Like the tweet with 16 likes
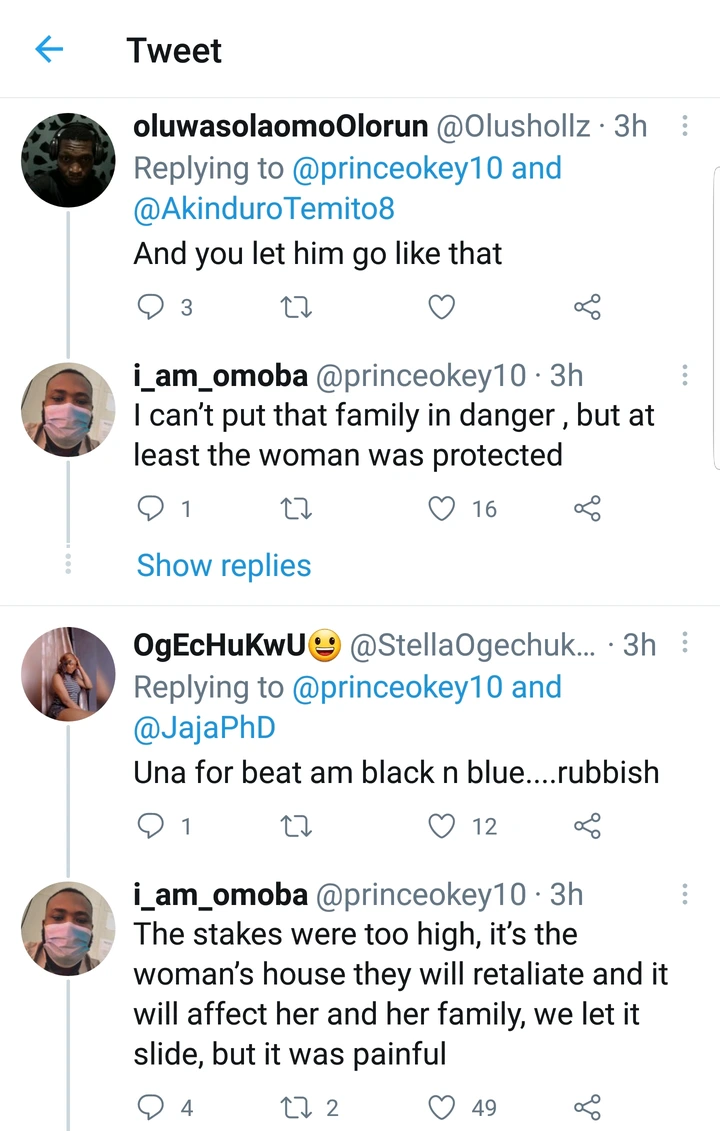 click(442, 509)
